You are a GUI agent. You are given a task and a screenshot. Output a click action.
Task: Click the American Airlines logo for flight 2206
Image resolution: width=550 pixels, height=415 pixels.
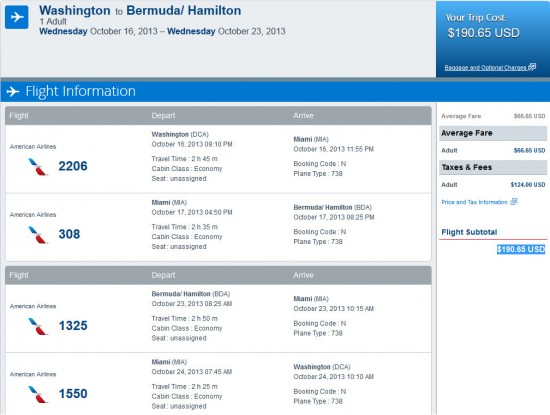point(38,167)
